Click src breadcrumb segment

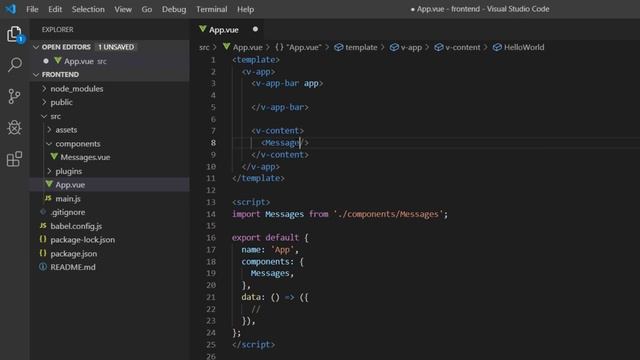[x=204, y=47]
